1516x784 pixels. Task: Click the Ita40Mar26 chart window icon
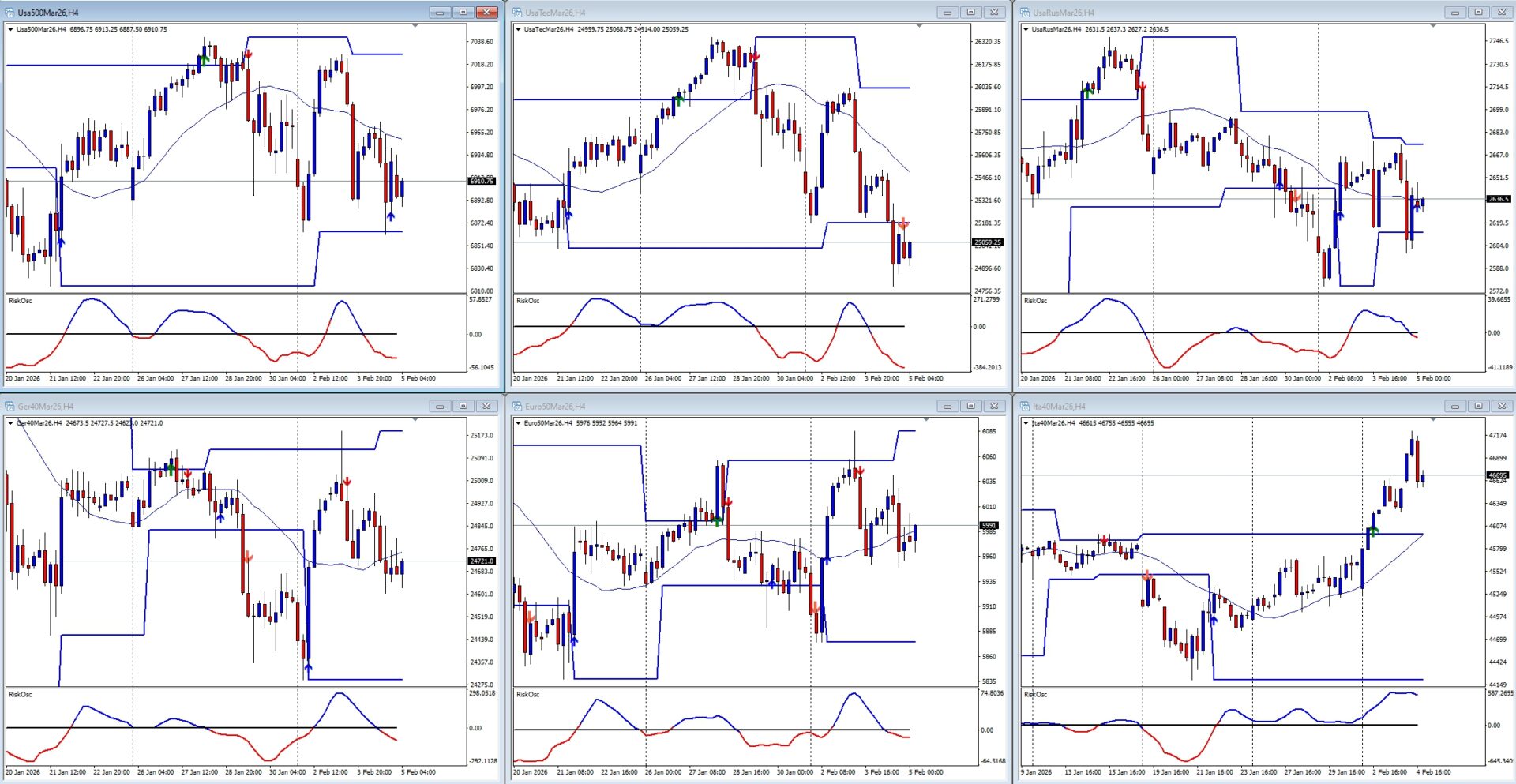tap(1026, 407)
